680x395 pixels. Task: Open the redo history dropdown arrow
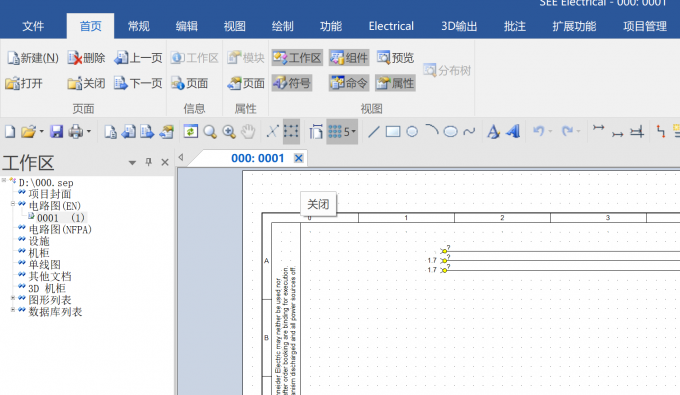point(579,131)
